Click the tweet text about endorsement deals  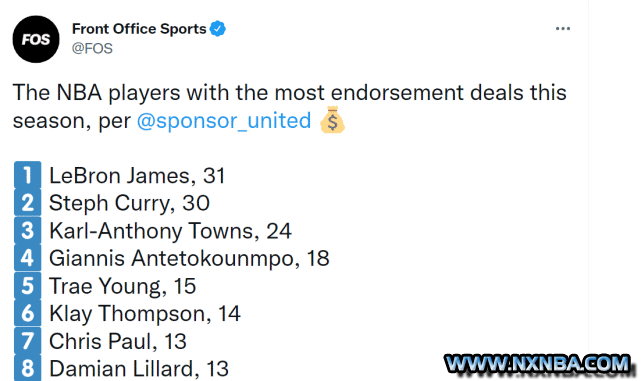pyautogui.click(x=289, y=106)
